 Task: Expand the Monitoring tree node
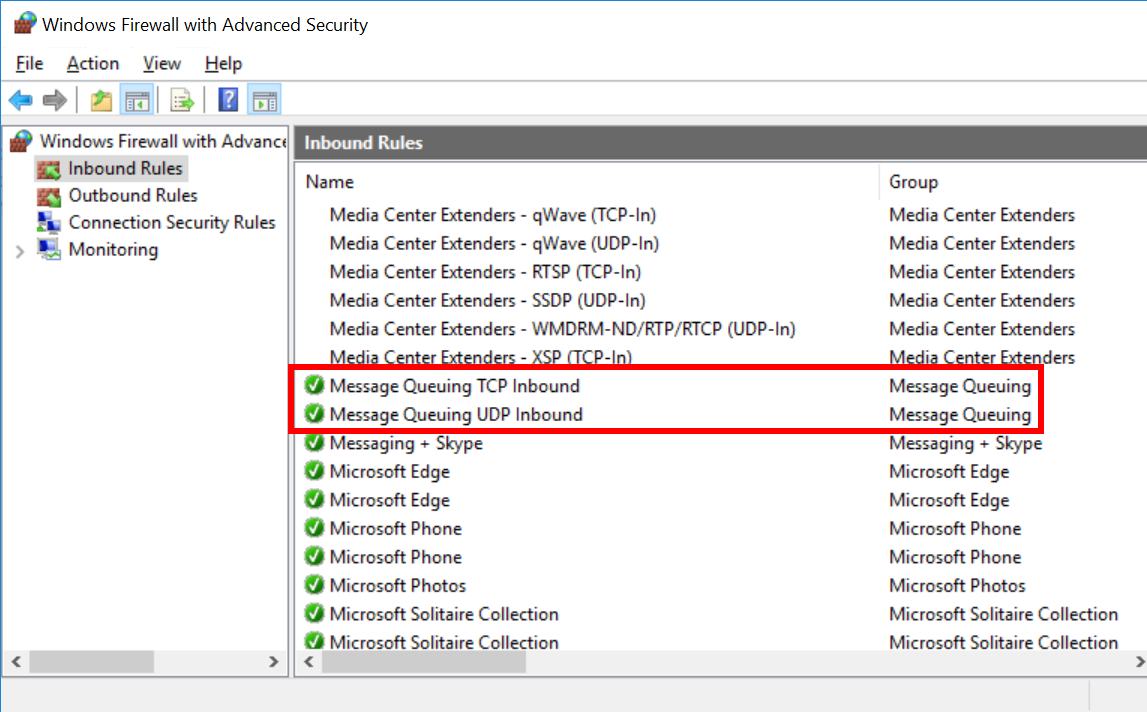20,250
